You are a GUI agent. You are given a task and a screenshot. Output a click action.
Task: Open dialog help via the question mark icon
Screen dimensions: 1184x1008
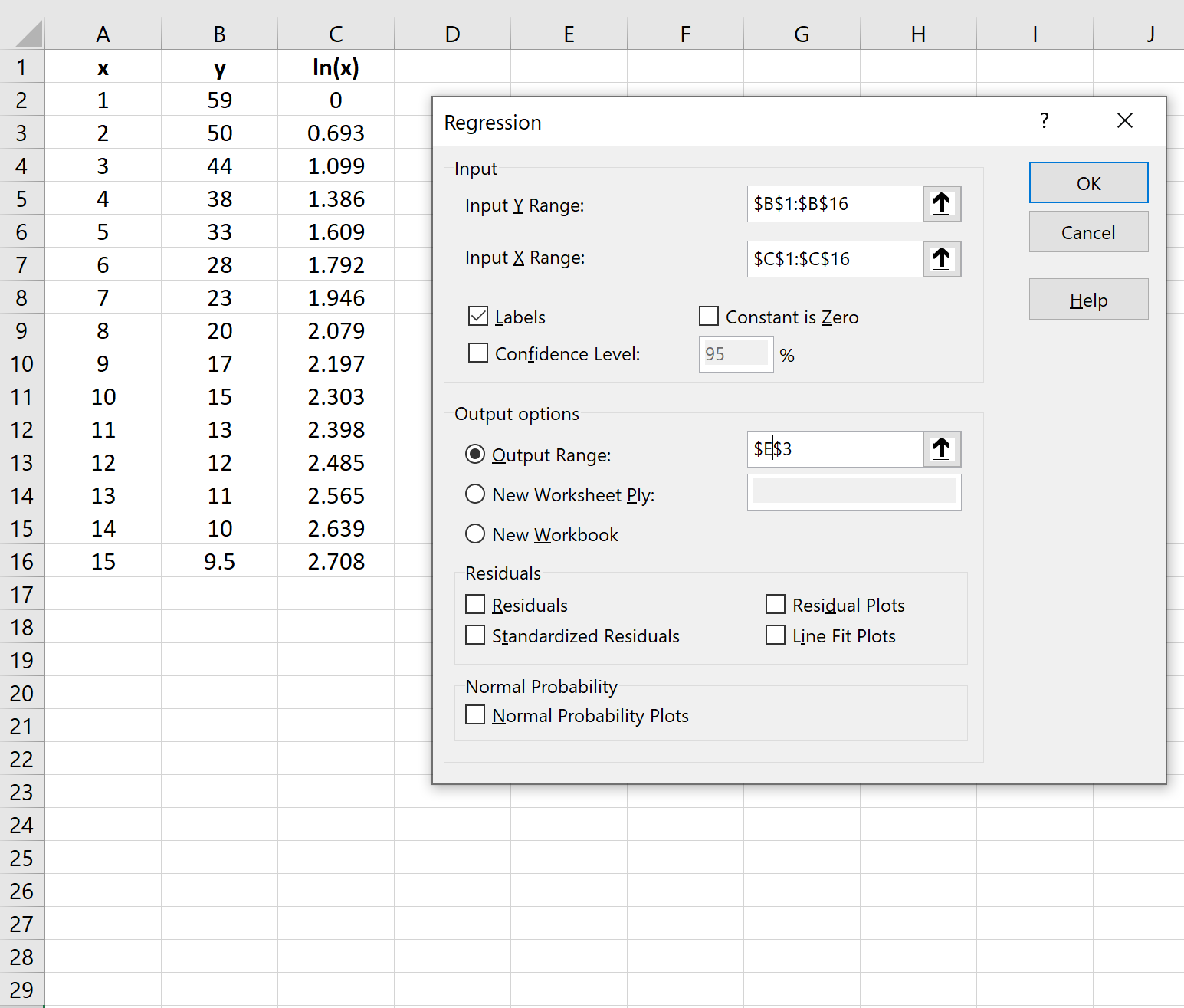click(x=1044, y=121)
